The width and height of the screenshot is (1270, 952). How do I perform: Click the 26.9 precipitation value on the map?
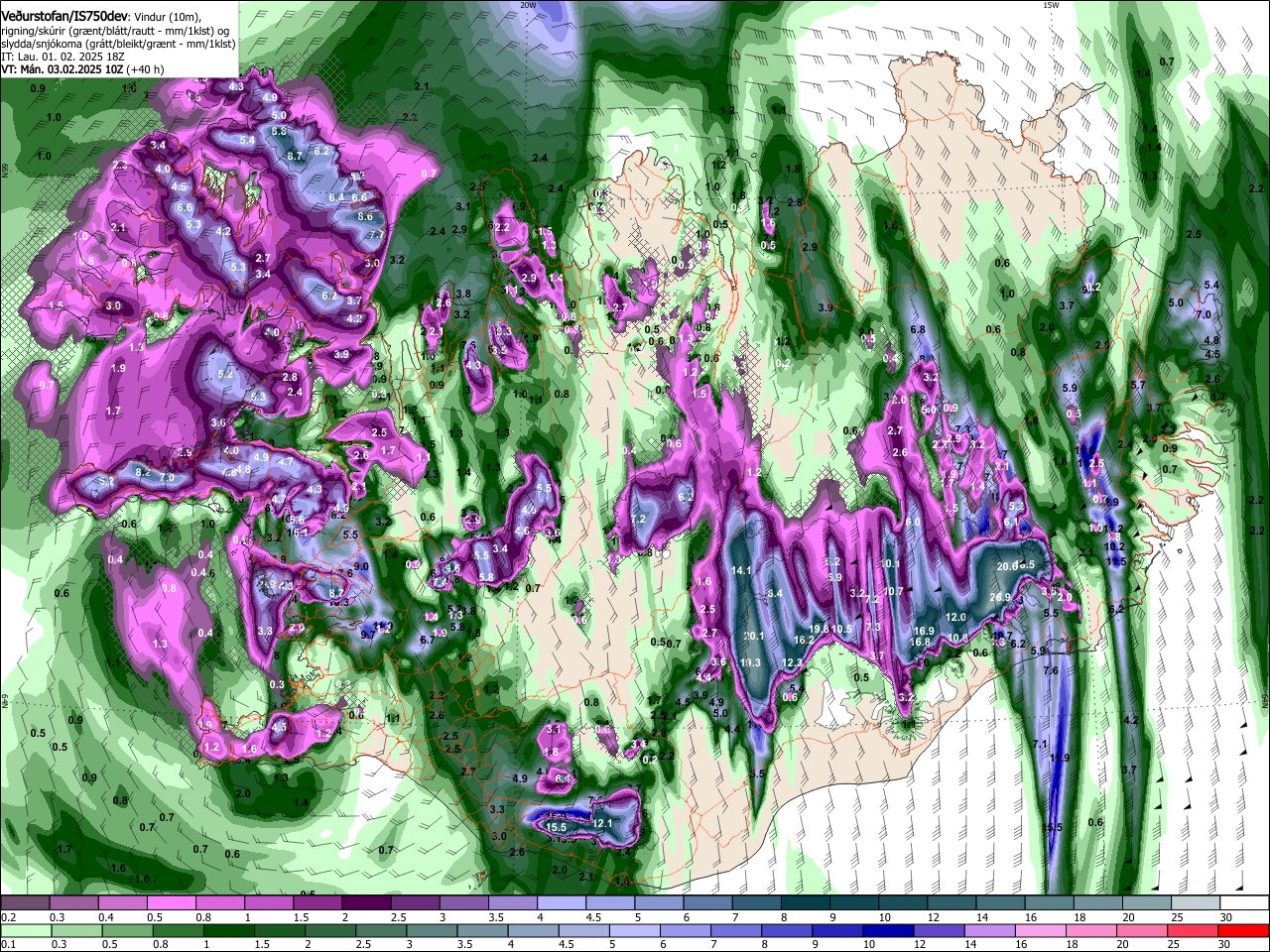(x=999, y=597)
